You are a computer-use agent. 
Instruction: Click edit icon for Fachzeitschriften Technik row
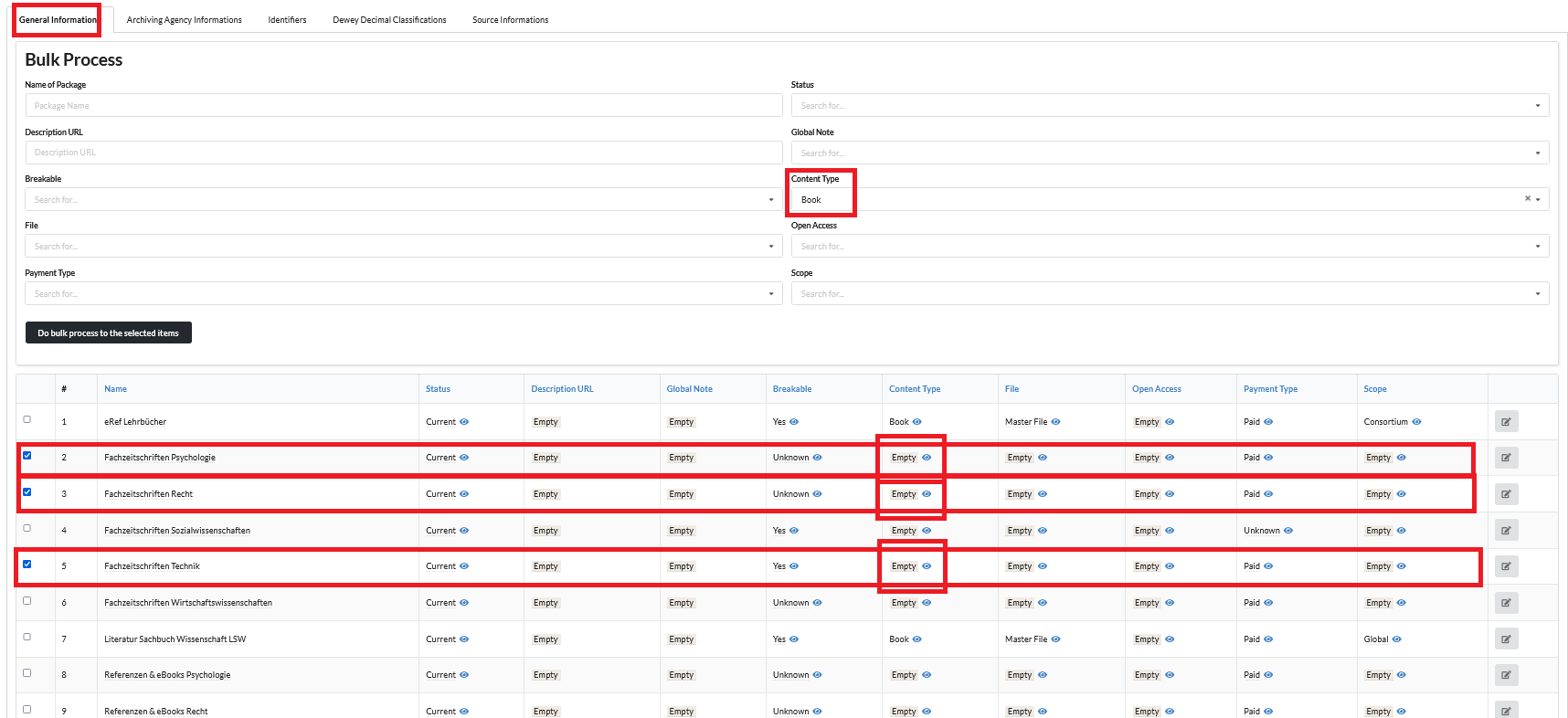(1505, 566)
